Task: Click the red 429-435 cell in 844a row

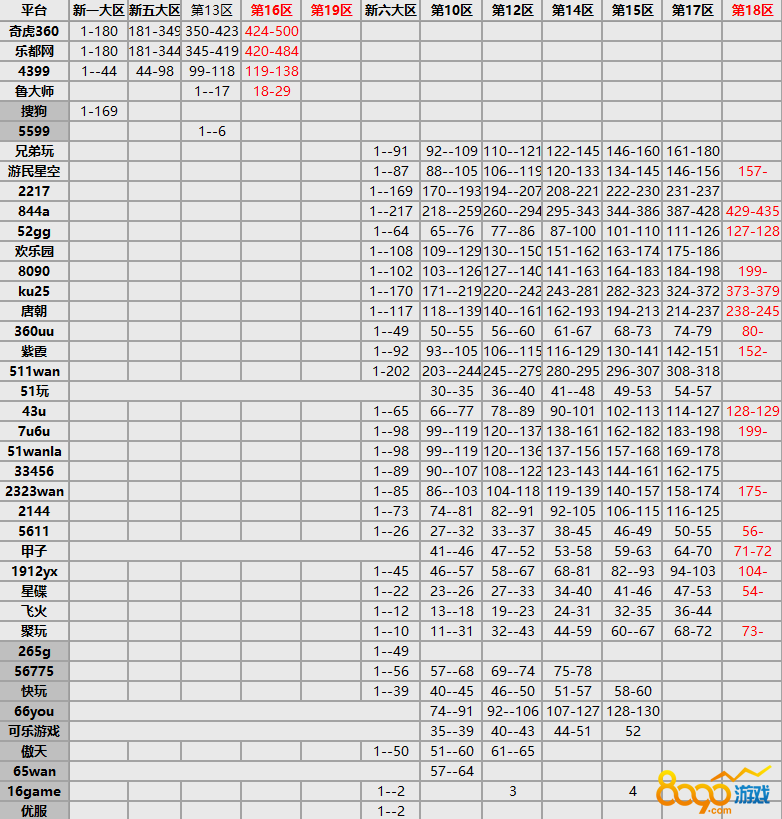Action: coord(752,211)
